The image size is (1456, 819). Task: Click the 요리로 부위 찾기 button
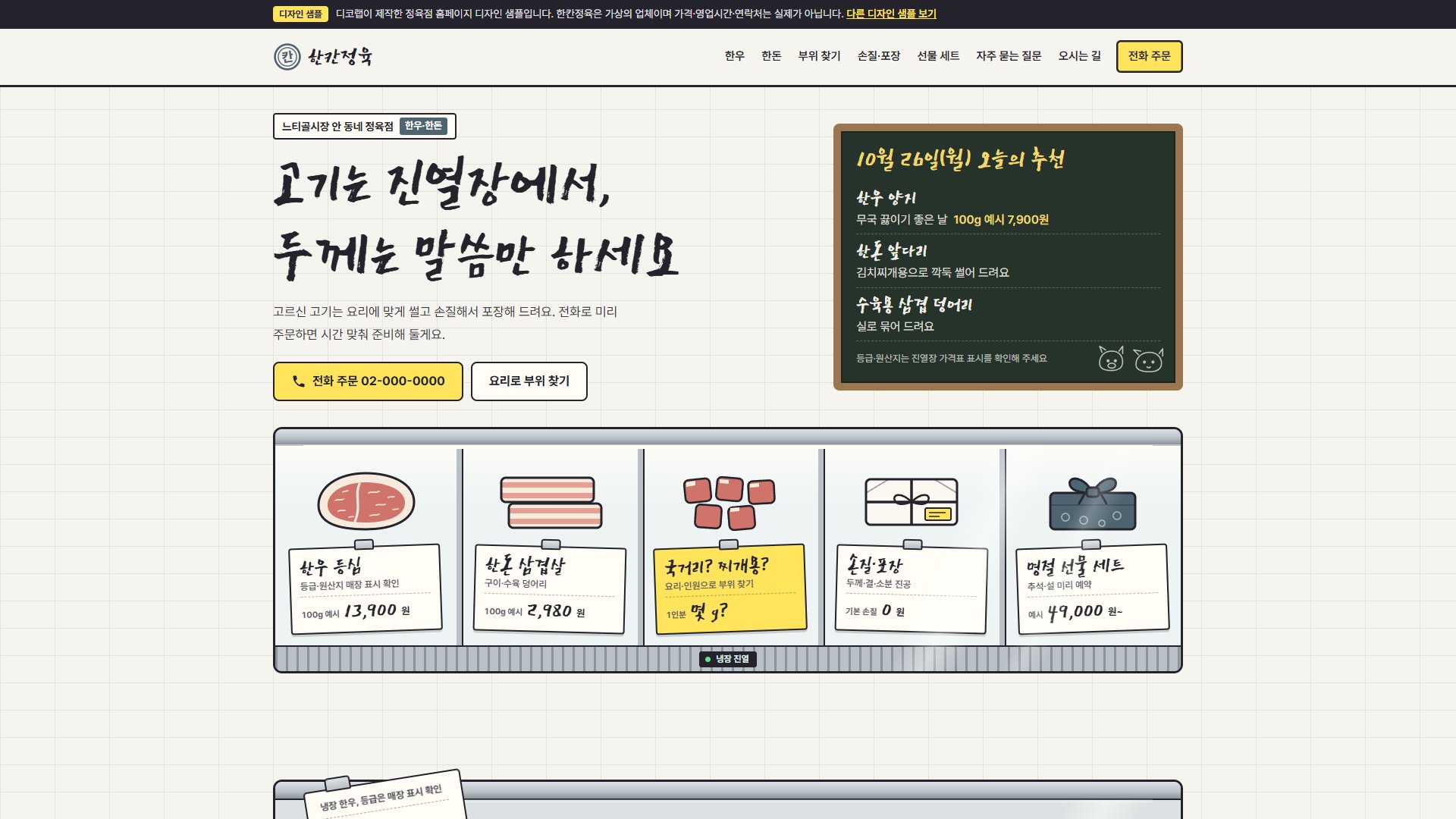point(529,381)
